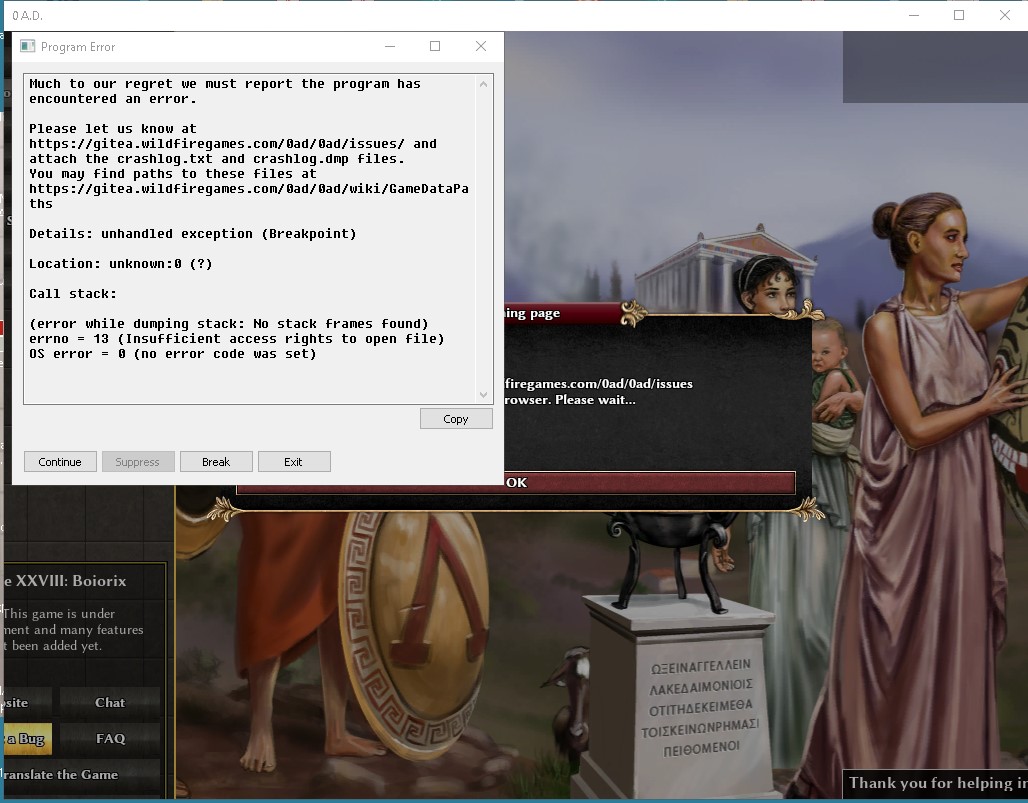Minimize the Program Error dialog

[x=390, y=47]
